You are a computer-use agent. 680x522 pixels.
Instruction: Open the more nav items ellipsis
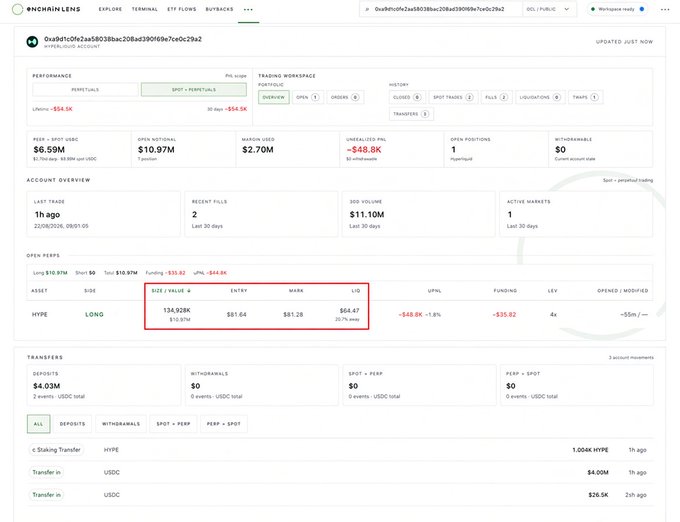248,9
